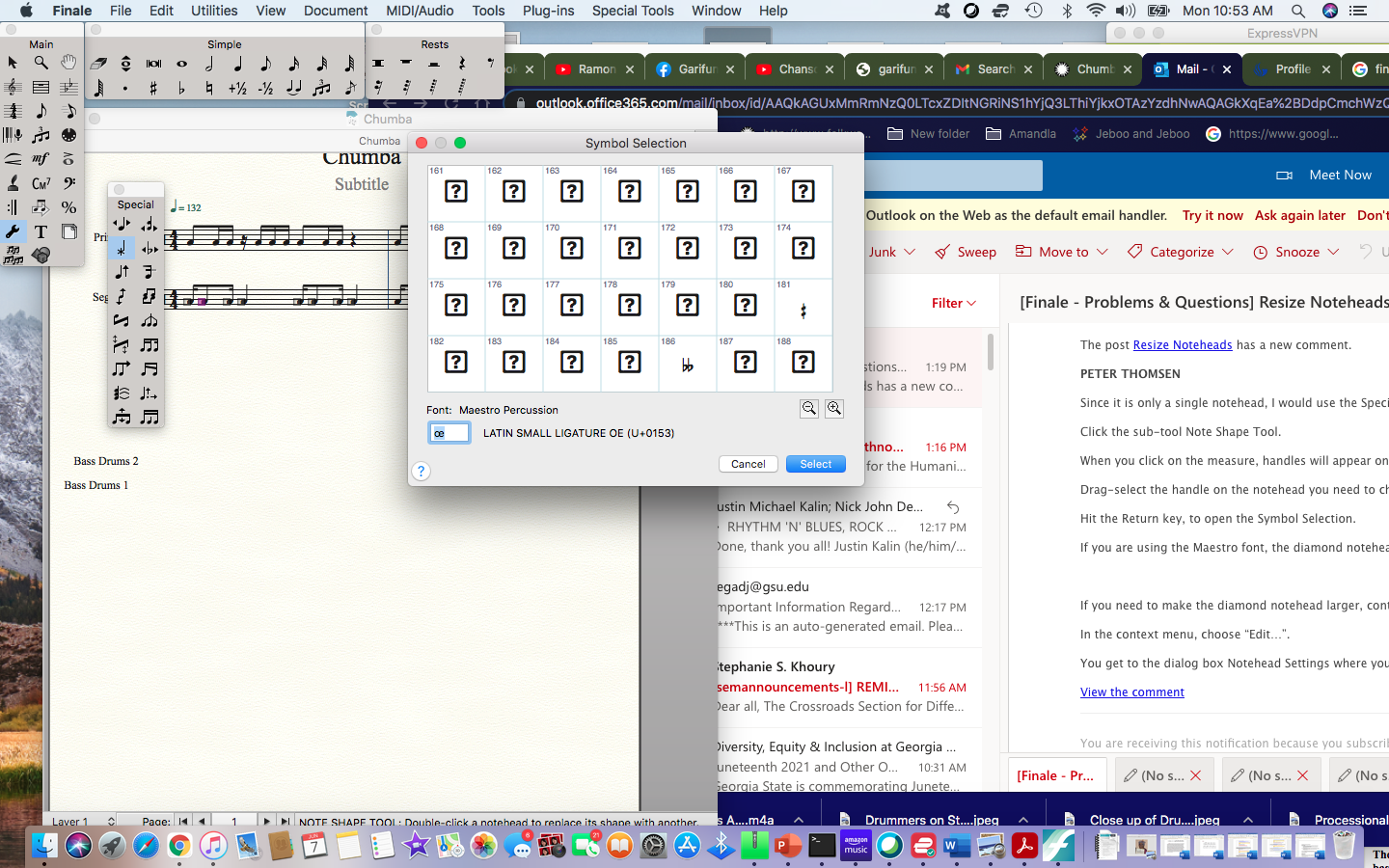
Task: Click the symbol character input field
Action: point(449,433)
